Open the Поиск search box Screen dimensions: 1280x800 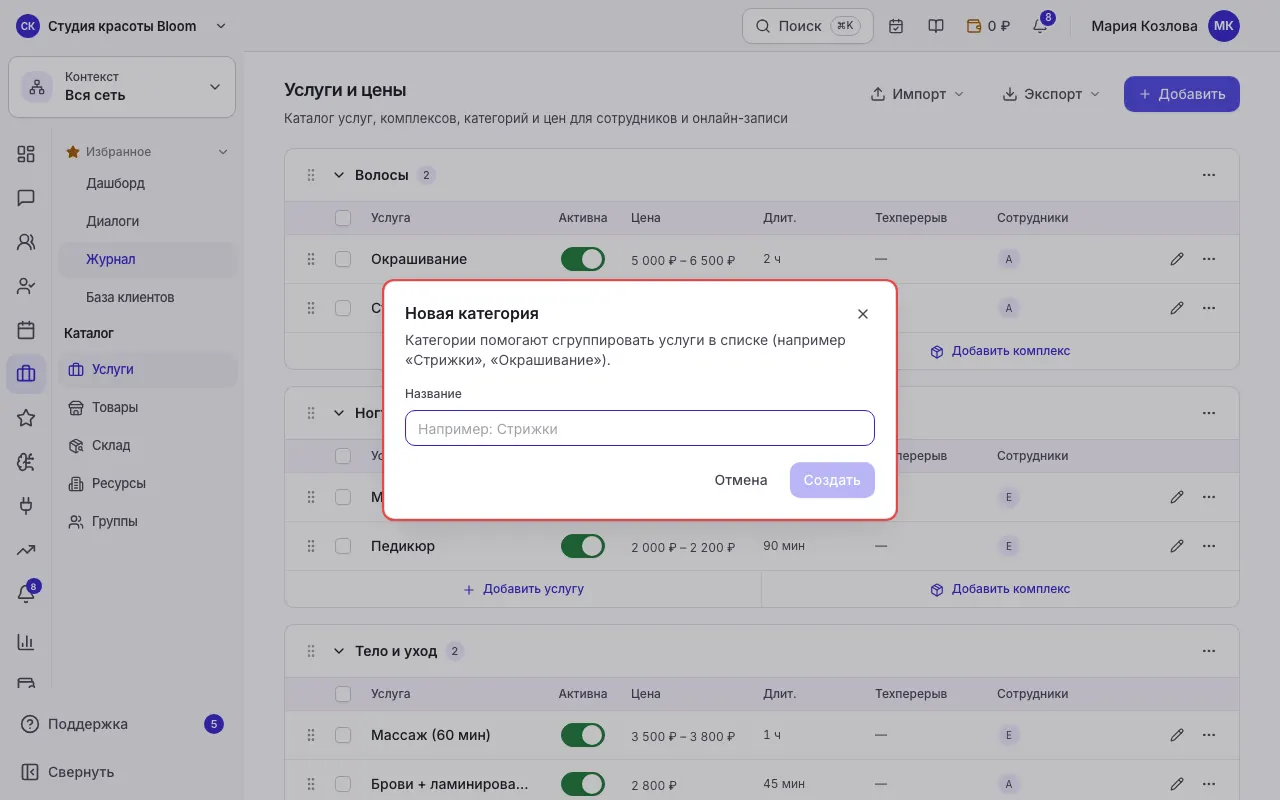[808, 26]
